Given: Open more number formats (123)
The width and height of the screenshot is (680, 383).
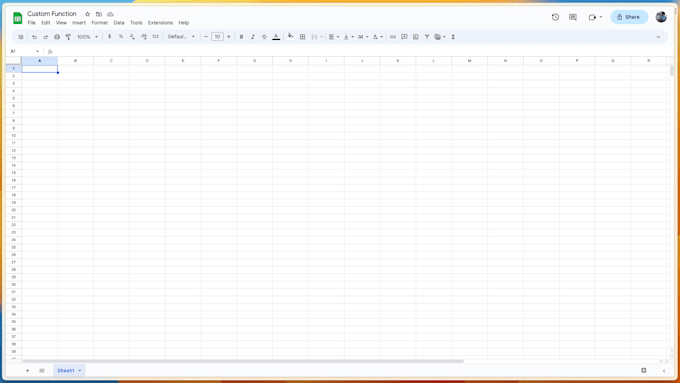Looking at the screenshot, I should tap(155, 37).
